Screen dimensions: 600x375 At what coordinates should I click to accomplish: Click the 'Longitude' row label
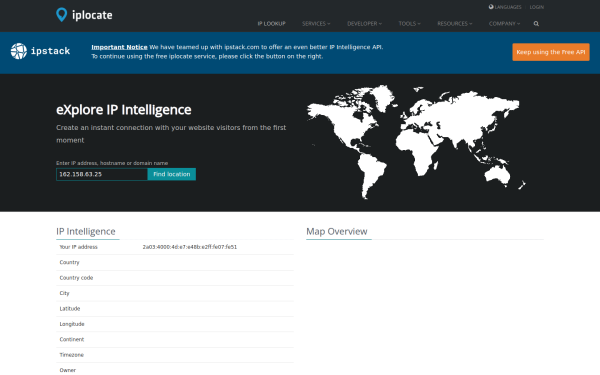(x=72, y=324)
